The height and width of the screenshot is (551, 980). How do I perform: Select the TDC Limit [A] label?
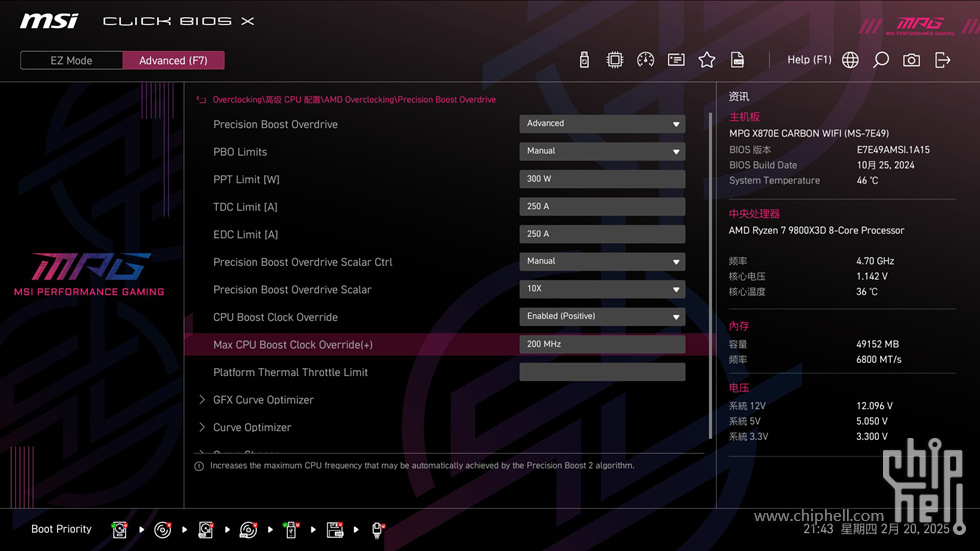coord(245,207)
